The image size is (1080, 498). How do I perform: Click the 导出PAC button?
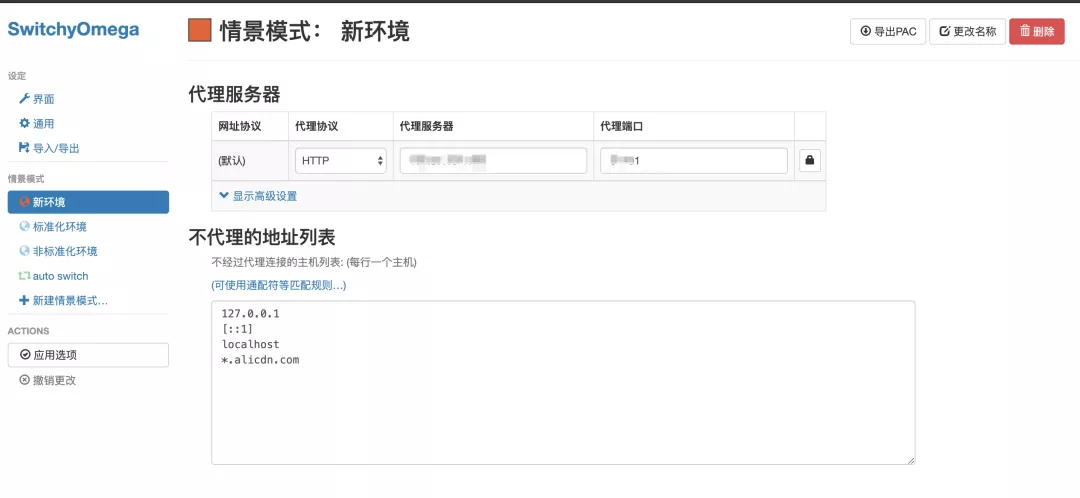(x=888, y=32)
